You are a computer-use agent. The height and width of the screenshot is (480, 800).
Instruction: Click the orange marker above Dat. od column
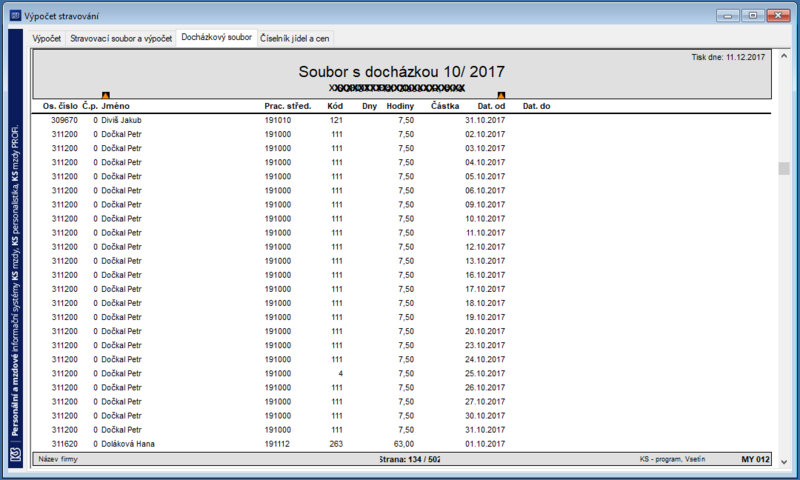(501, 95)
